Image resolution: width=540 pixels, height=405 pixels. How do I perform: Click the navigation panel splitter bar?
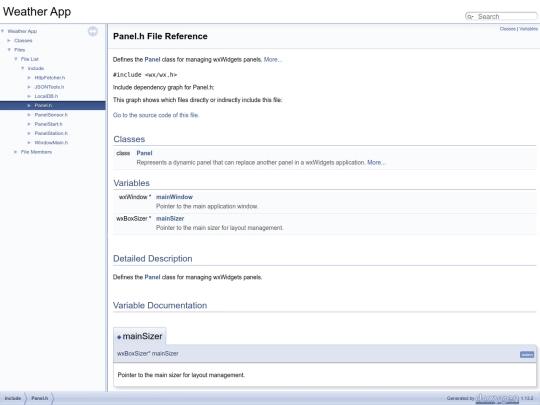(107, 208)
